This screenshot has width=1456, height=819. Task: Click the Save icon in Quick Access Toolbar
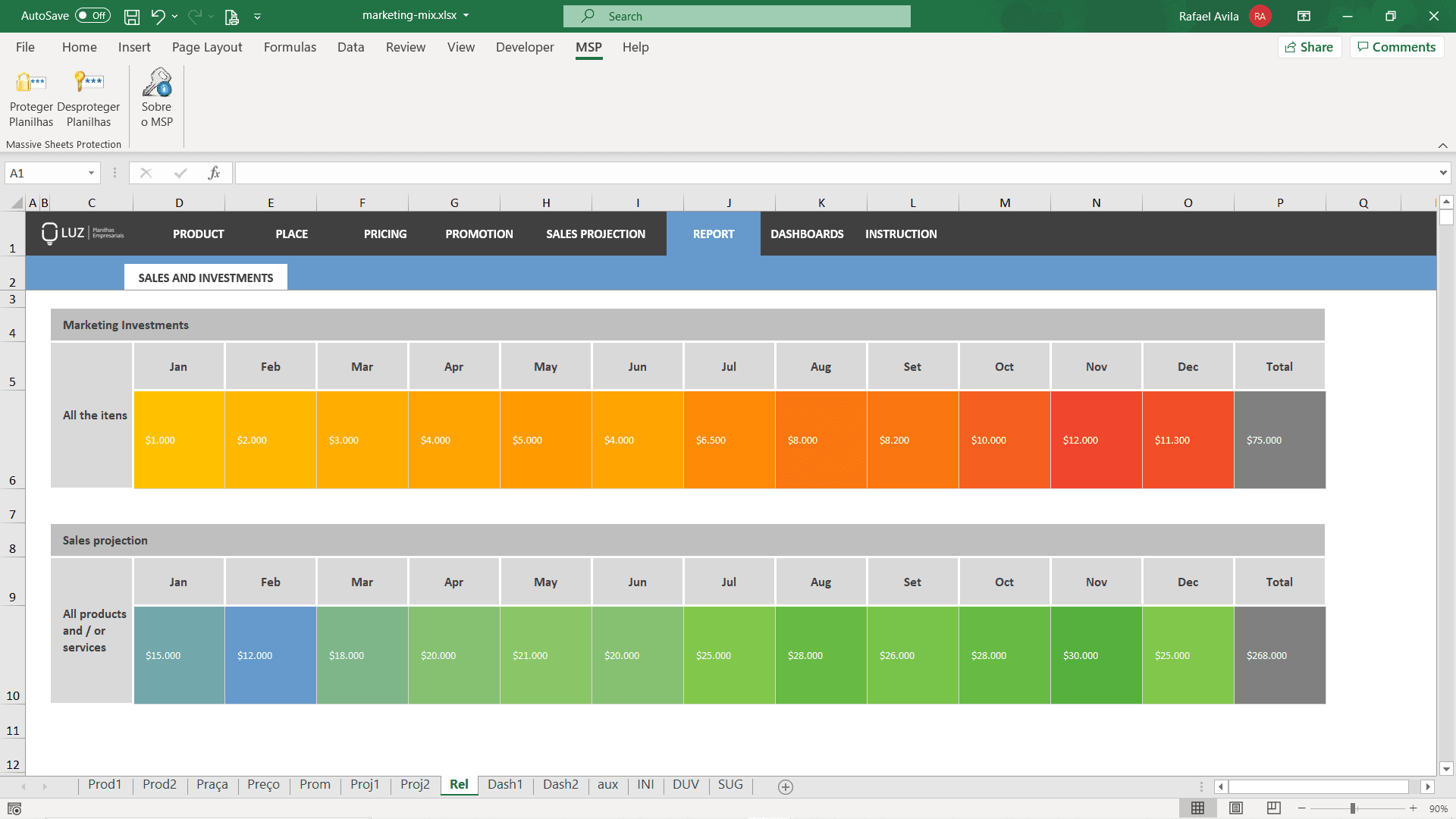tap(131, 16)
